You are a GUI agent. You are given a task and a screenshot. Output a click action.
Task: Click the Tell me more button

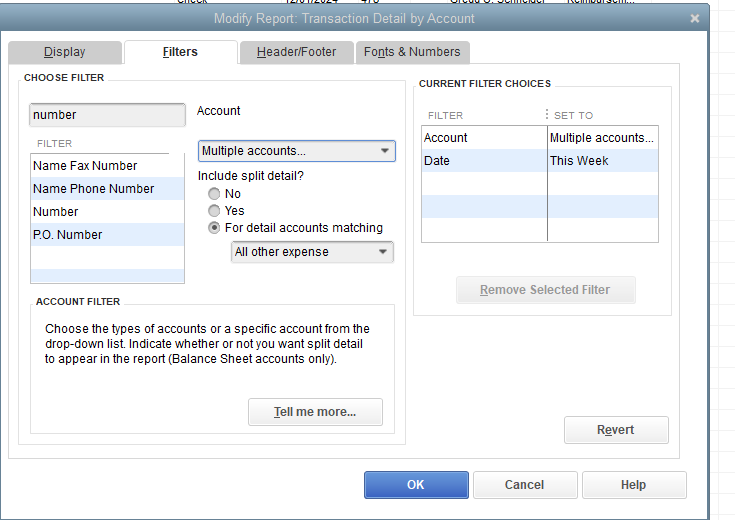315,412
